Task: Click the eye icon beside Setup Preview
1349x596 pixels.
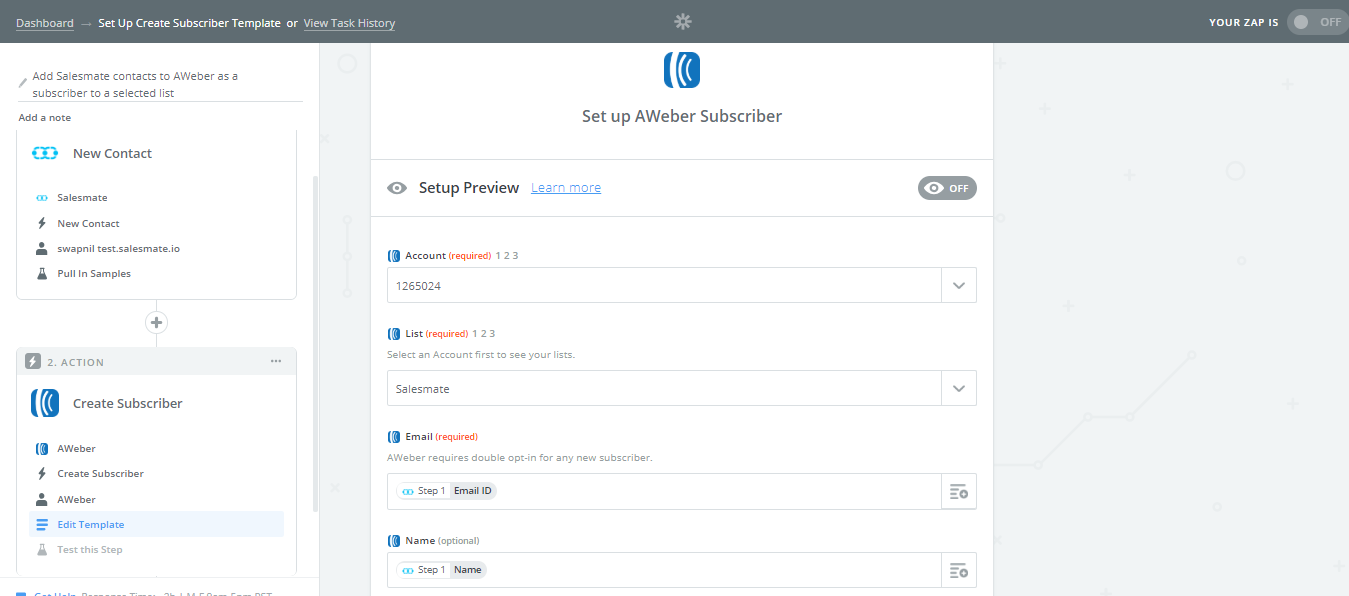Action: point(397,187)
